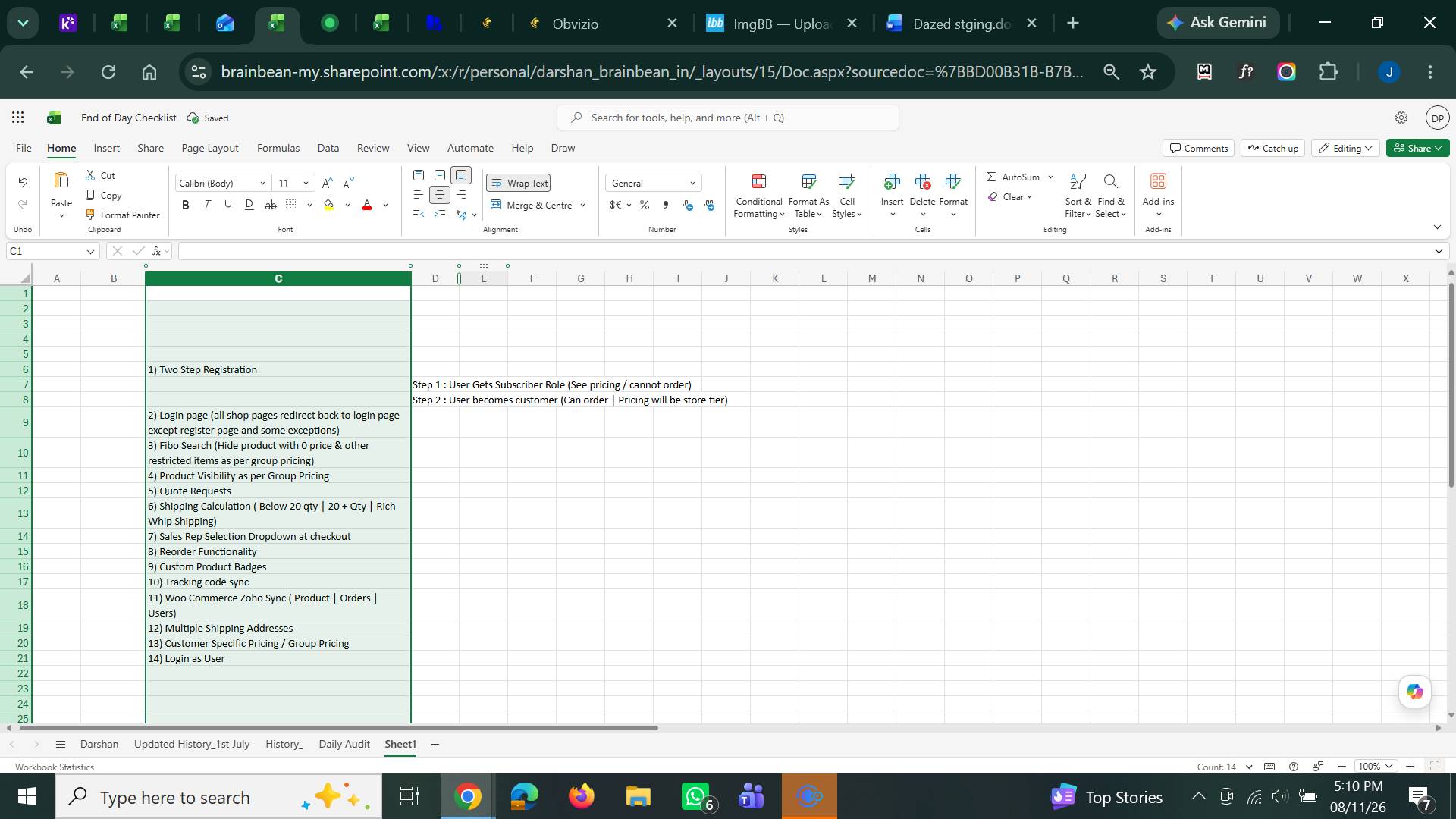1456x819 pixels.
Task: Switch to the Daily Audit sheet tab
Action: point(344,744)
